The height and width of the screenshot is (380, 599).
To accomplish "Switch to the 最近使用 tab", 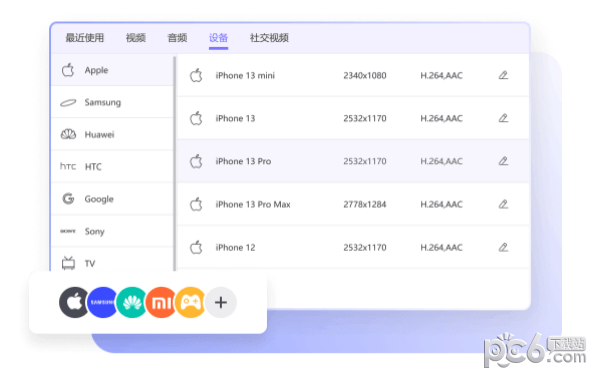I will tap(85, 38).
